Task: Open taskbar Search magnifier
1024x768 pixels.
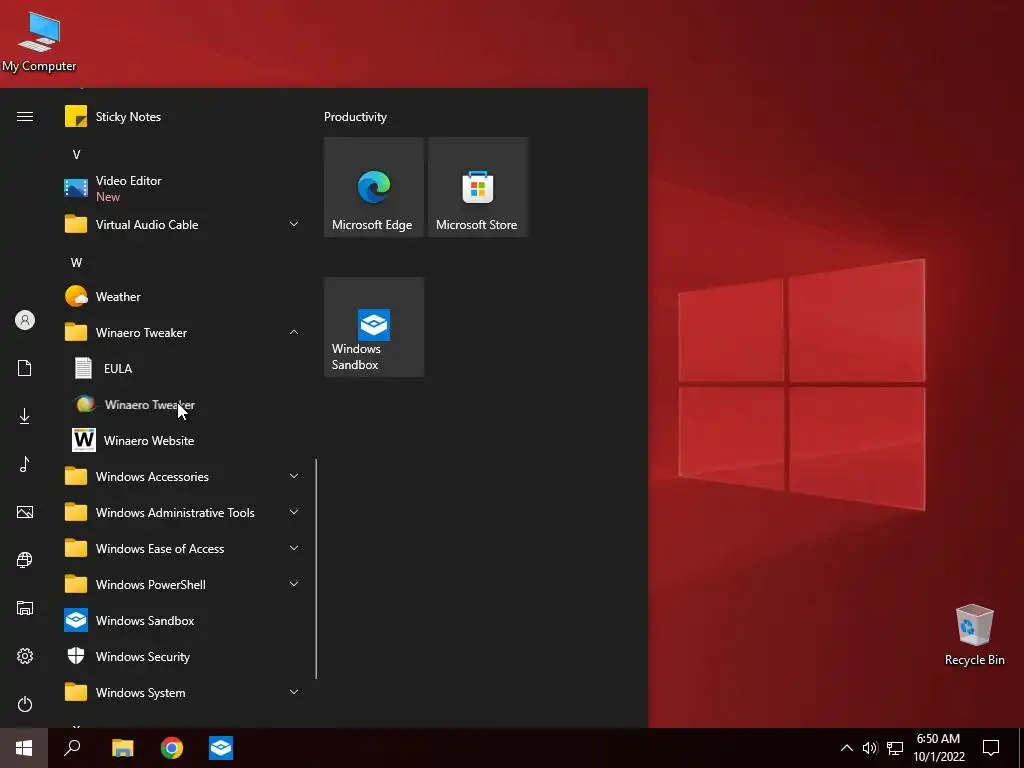Action: click(72, 748)
